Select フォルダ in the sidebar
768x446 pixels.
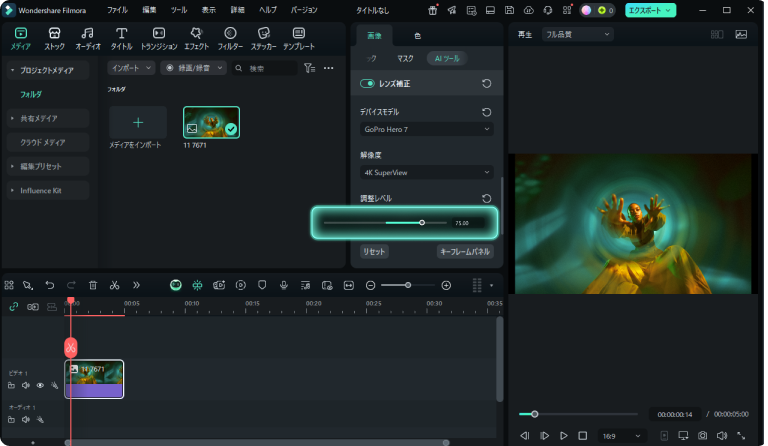(31, 94)
